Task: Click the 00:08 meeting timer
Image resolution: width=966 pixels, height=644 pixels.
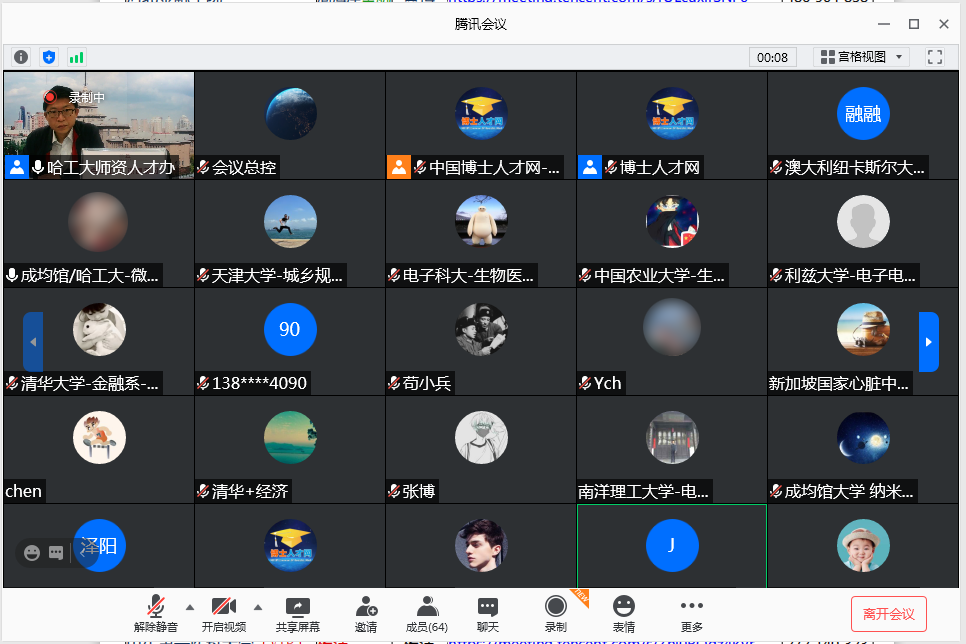Action: (x=772, y=57)
